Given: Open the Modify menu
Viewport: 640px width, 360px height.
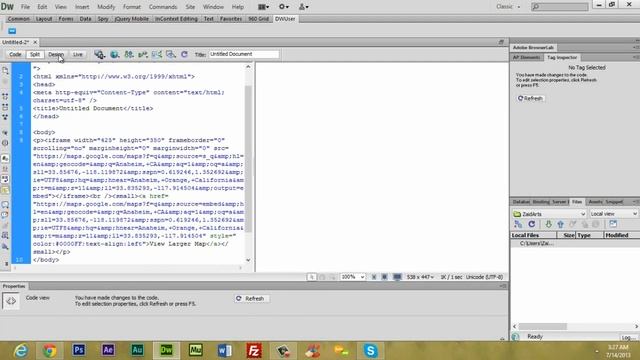Looking at the screenshot, I should (106, 7).
